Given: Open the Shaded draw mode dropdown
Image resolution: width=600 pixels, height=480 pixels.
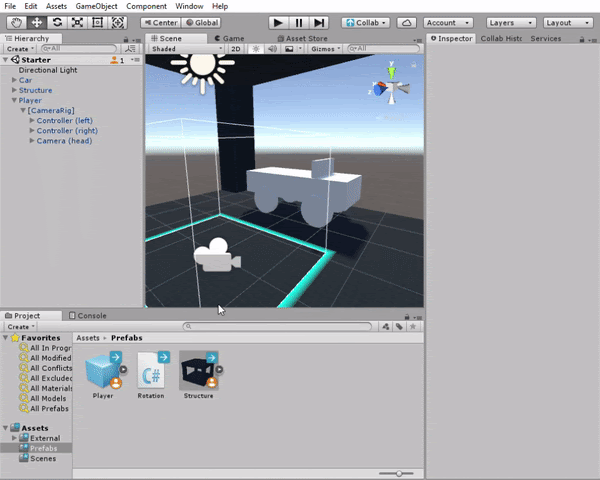Looking at the screenshot, I should [x=186, y=49].
